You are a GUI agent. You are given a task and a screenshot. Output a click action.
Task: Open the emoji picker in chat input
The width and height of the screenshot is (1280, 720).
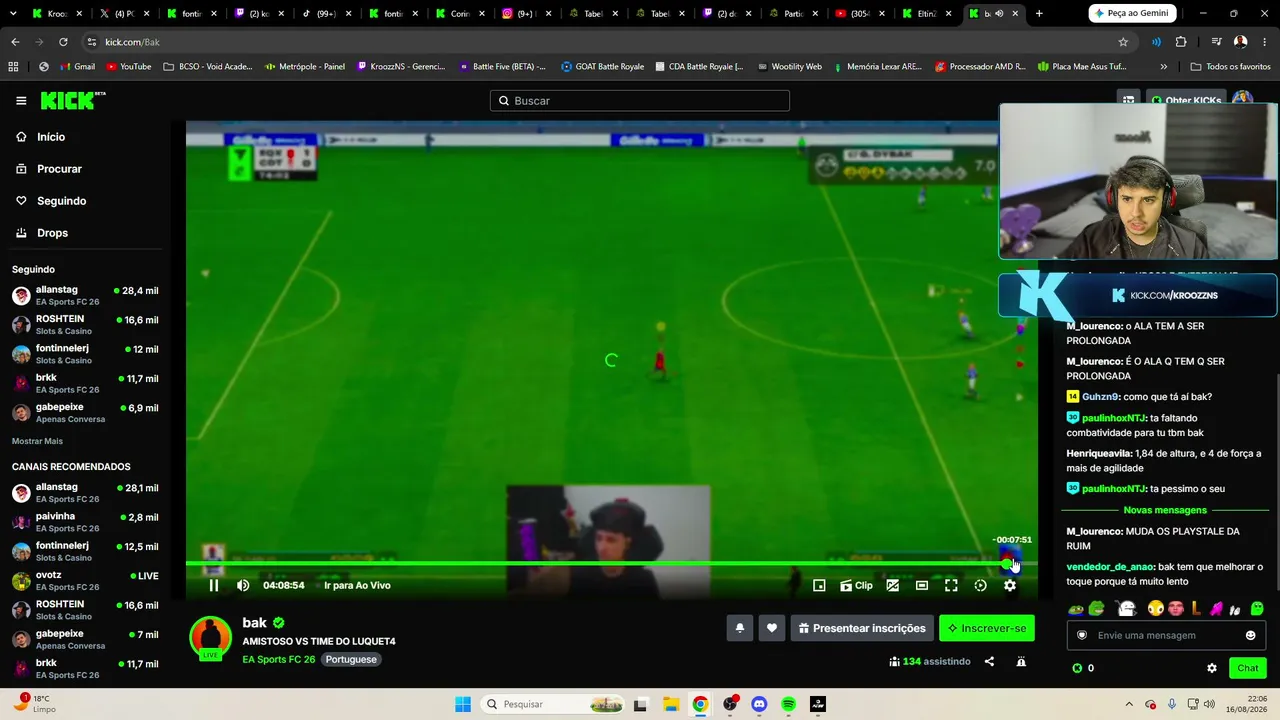[x=1250, y=635]
